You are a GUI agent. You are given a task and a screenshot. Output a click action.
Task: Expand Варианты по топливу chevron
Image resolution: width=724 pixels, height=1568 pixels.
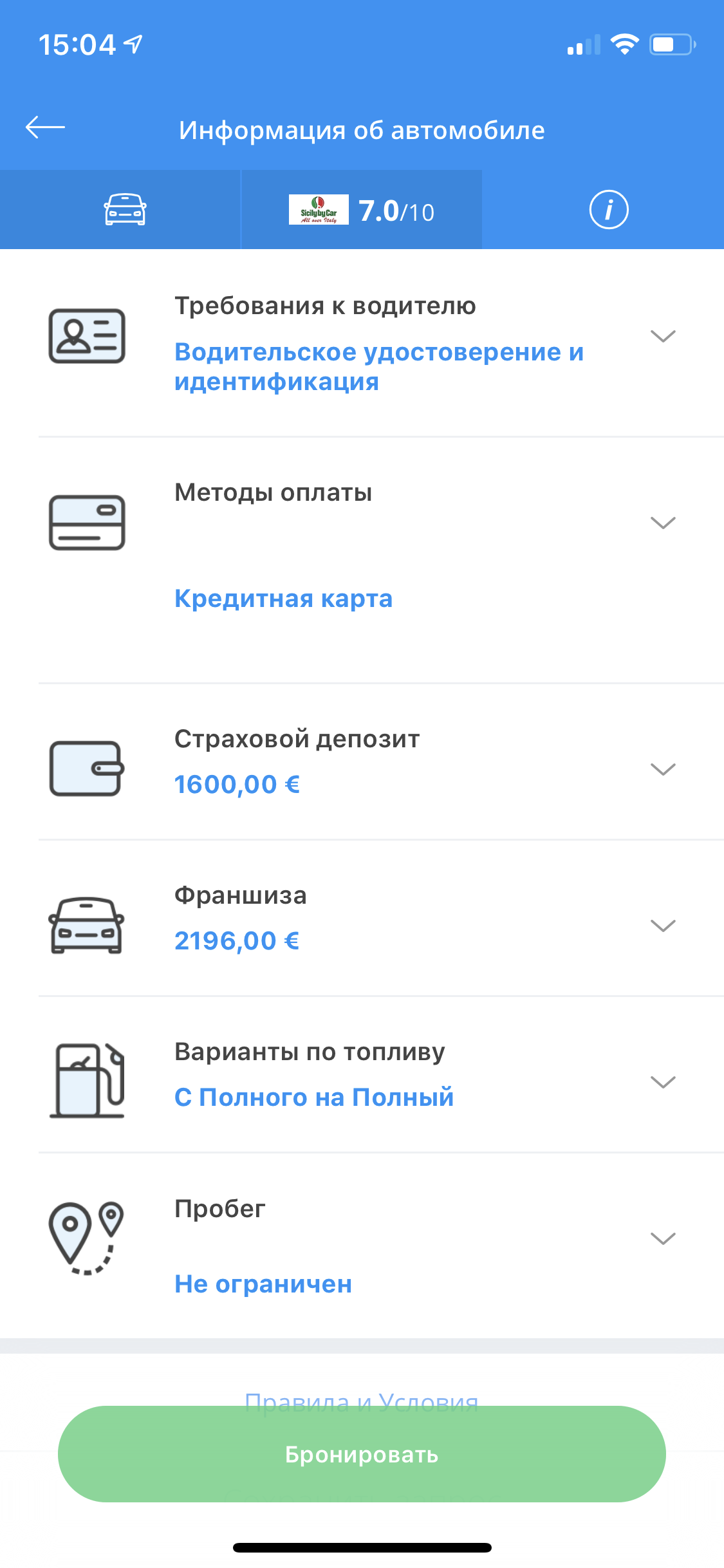pos(662,1082)
